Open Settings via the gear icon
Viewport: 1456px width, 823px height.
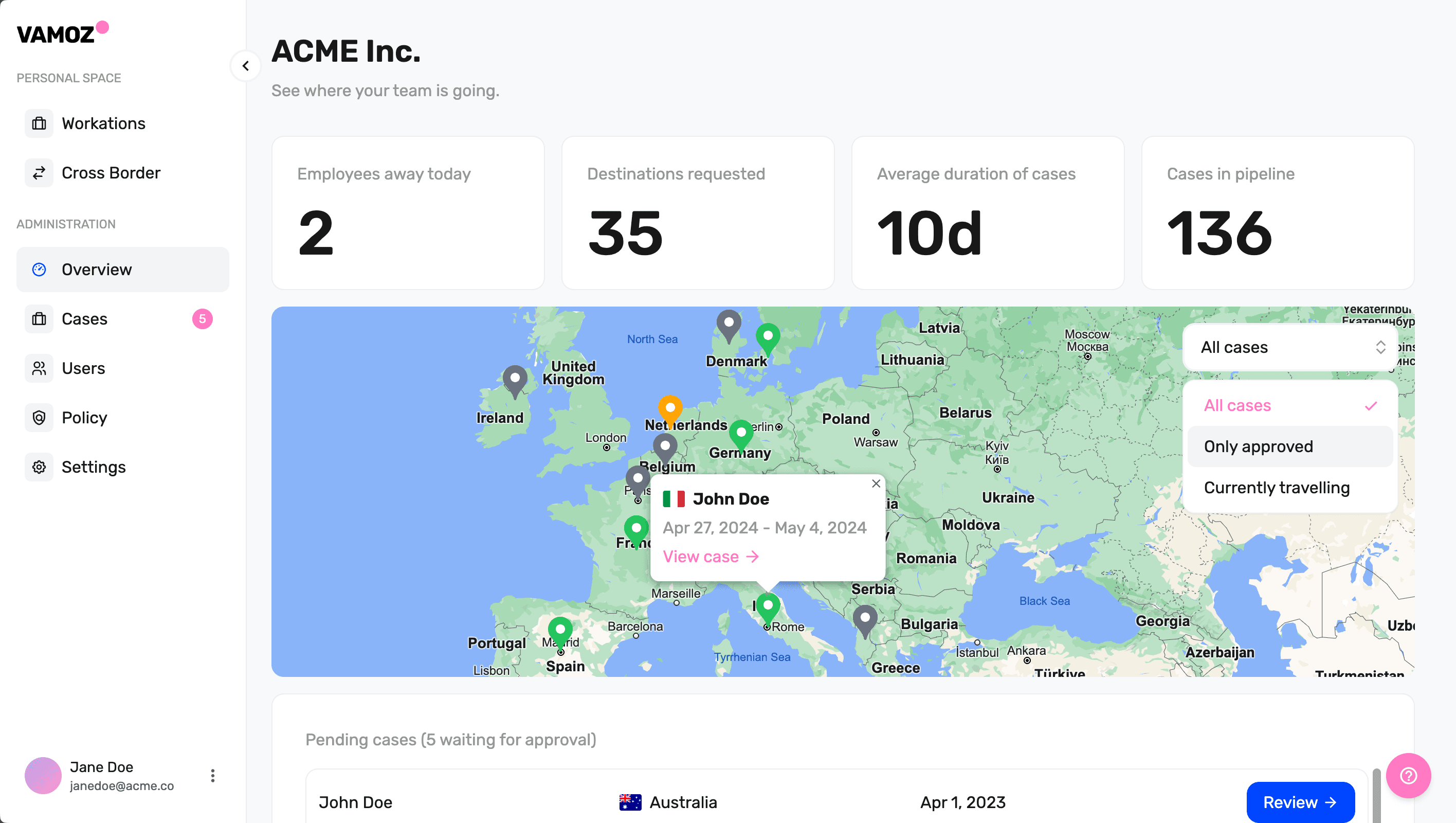point(39,467)
